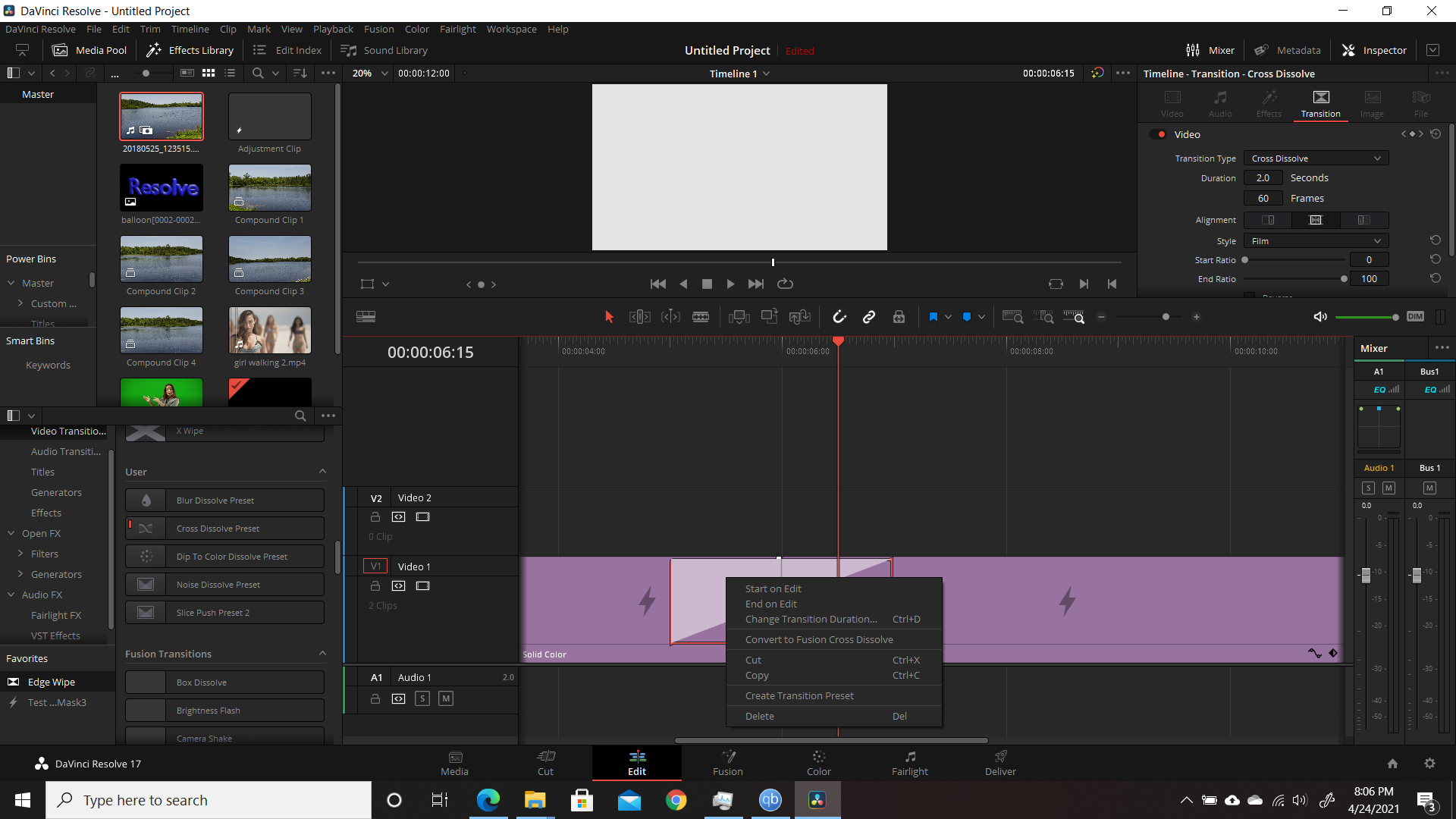This screenshot has width=1456, height=819.
Task: Toggle the DIM audio button
Action: pyautogui.click(x=1415, y=317)
